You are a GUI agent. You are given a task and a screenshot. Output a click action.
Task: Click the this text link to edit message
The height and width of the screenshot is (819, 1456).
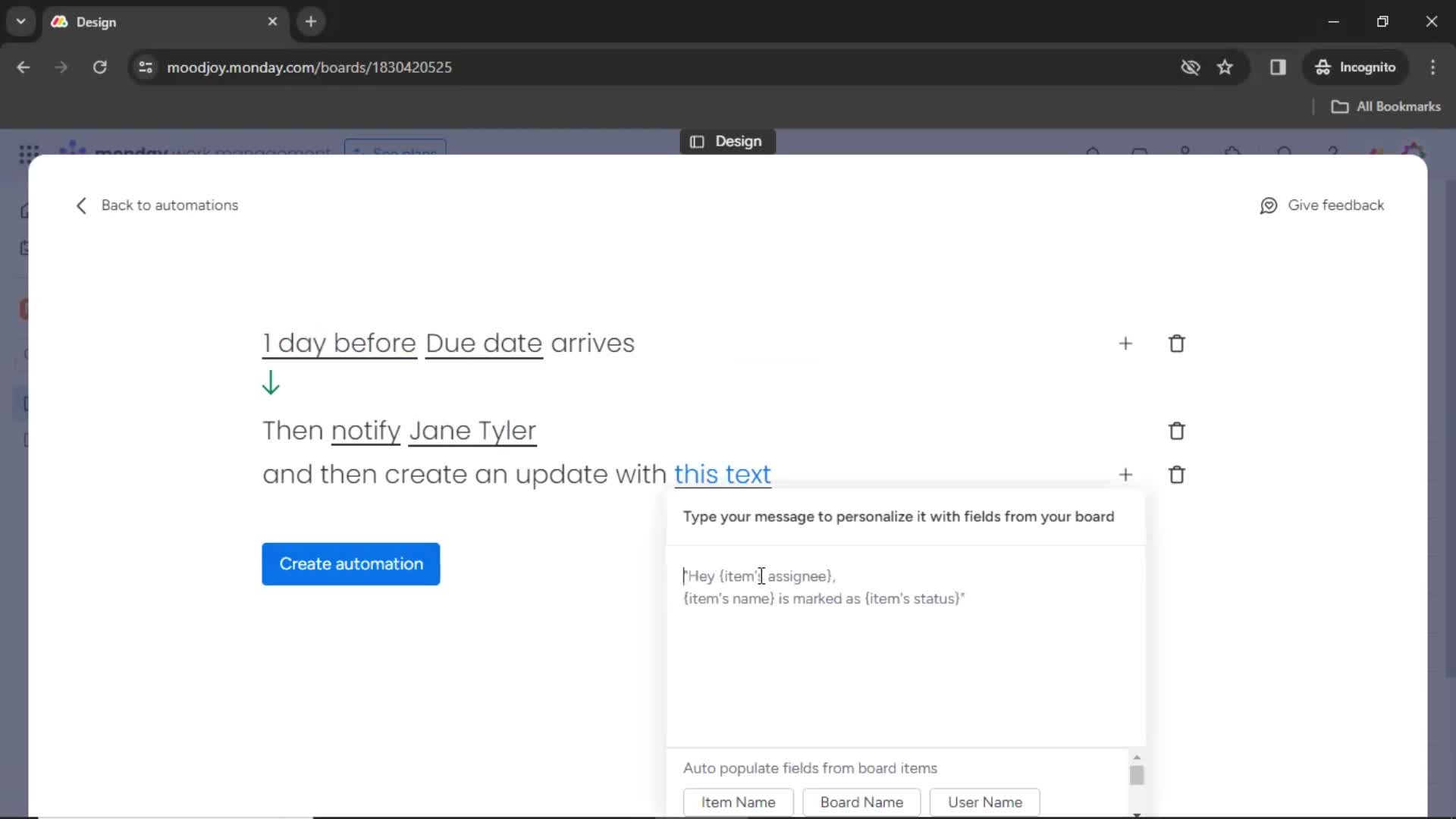click(722, 473)
